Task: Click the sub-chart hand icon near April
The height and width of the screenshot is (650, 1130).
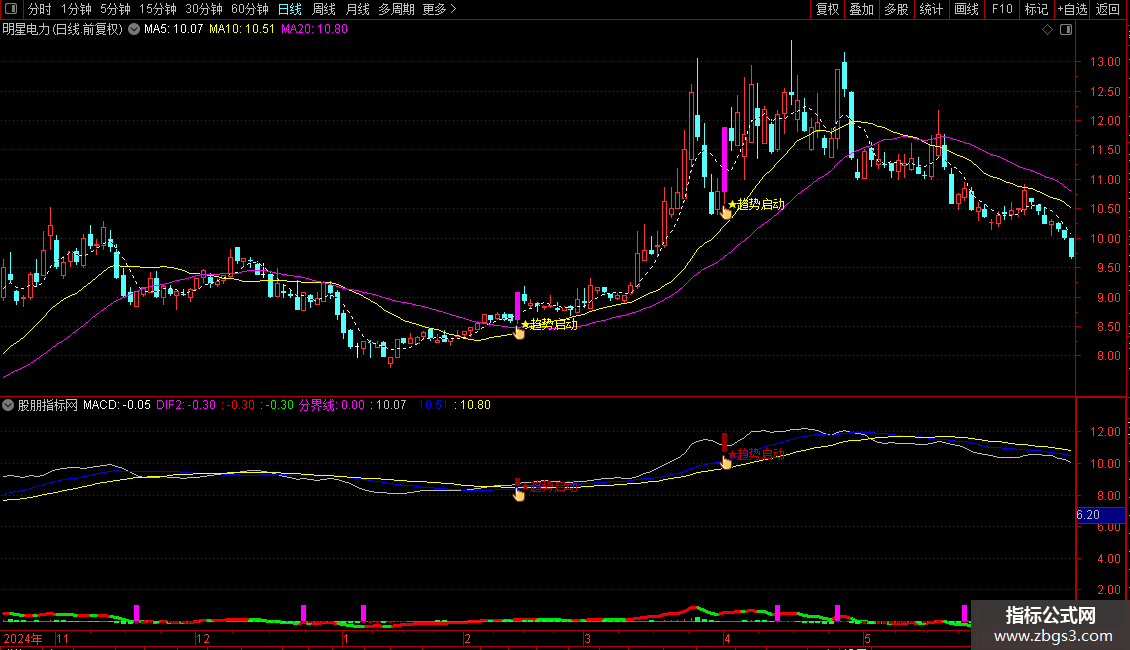Action: point(726,462)
